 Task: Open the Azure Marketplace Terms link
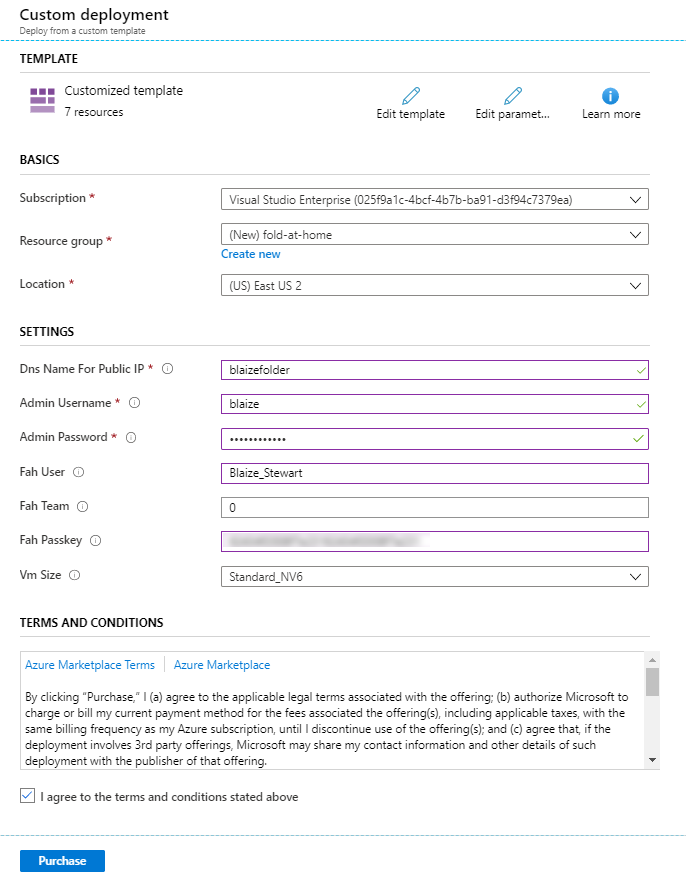pos(90,665)
